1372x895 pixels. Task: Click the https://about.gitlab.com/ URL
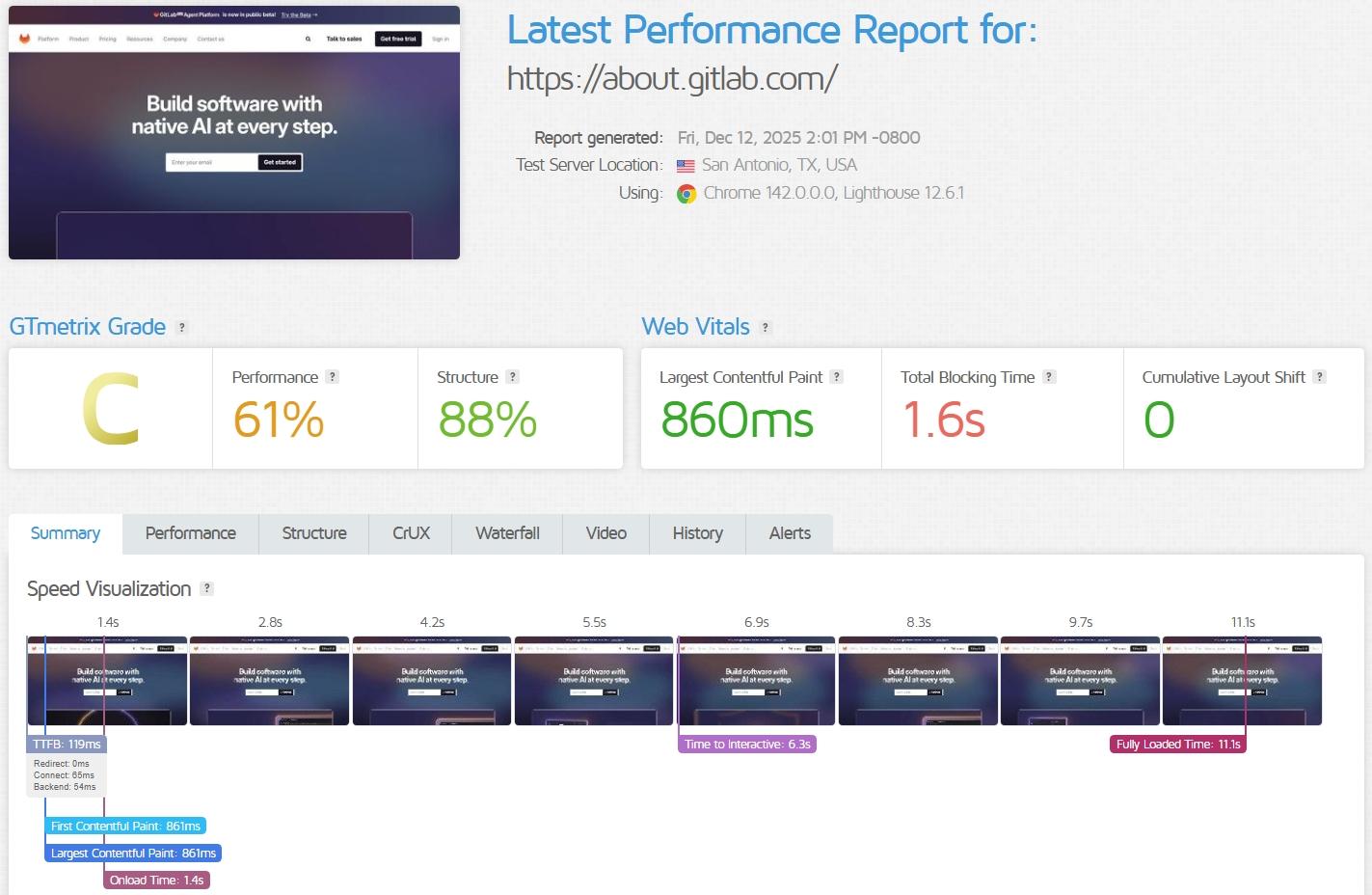coord(672,78)
